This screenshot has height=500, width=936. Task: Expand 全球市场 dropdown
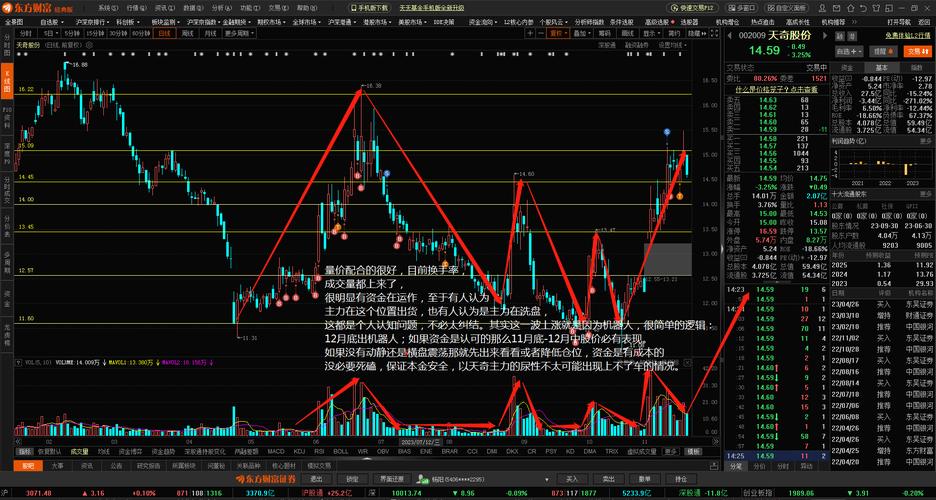pos(306,21)
